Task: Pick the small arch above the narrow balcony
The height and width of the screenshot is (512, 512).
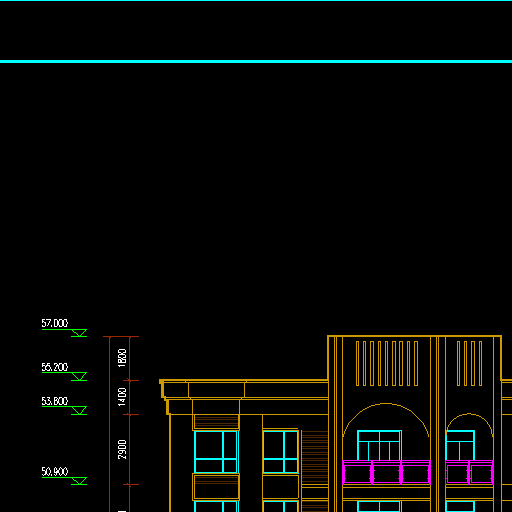Action: [x=469, y=425]
